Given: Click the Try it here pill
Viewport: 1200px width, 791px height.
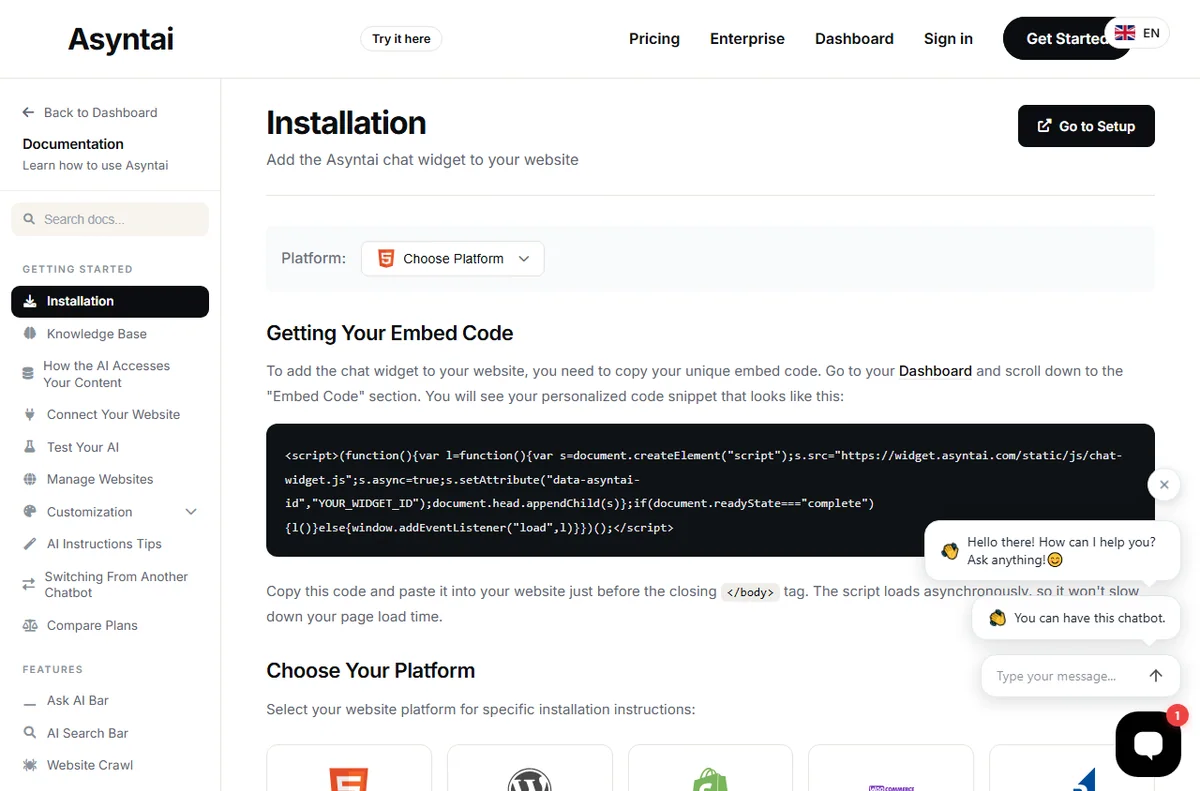Looking at the screenshot, I should point(401,39).
